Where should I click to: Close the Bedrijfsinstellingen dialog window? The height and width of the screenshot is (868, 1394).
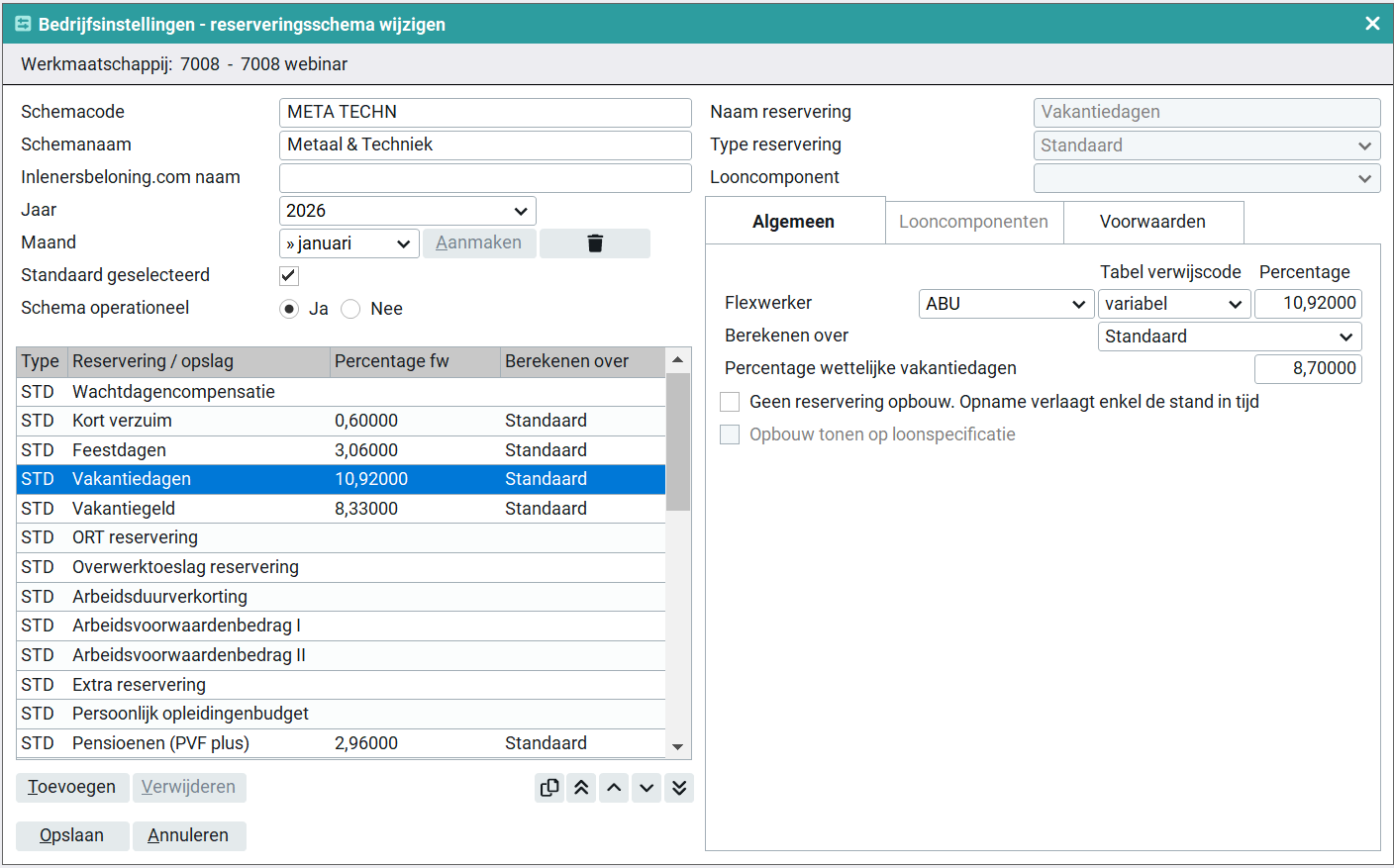click(x=1372, y=24)
